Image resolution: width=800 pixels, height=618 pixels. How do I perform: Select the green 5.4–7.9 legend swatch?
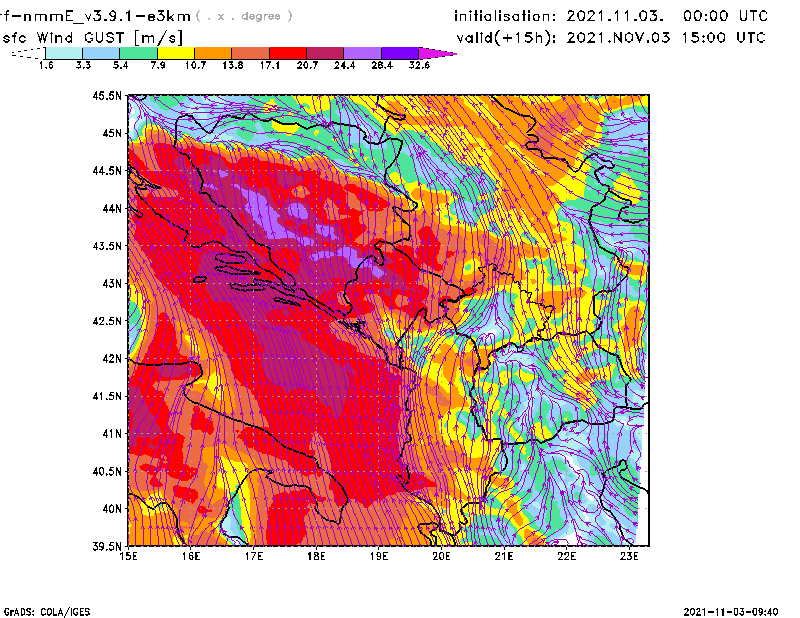pos(138,53)
